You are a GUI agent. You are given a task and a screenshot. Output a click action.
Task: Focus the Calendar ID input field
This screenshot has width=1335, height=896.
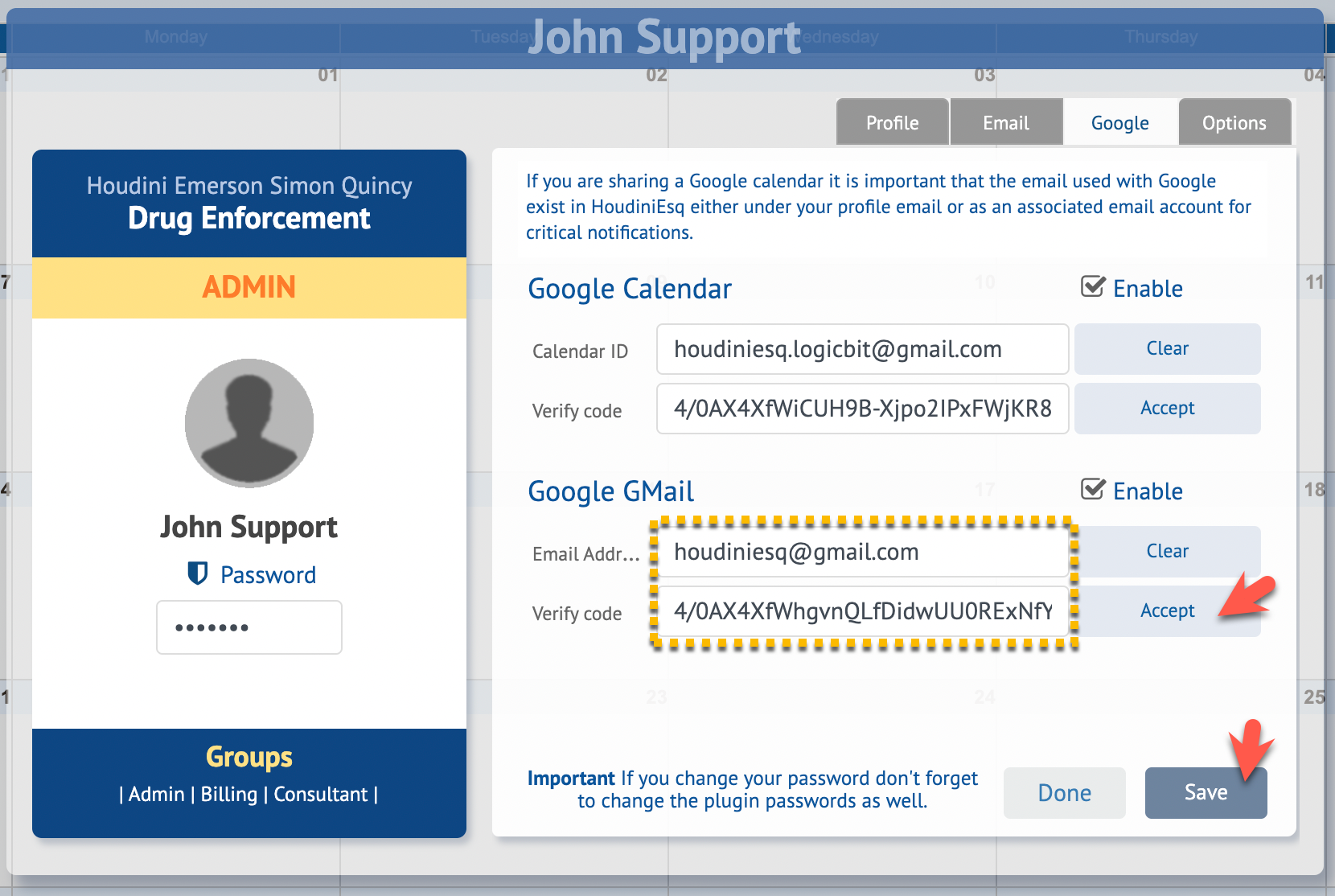pyautogui.click(x=862, y=349)
